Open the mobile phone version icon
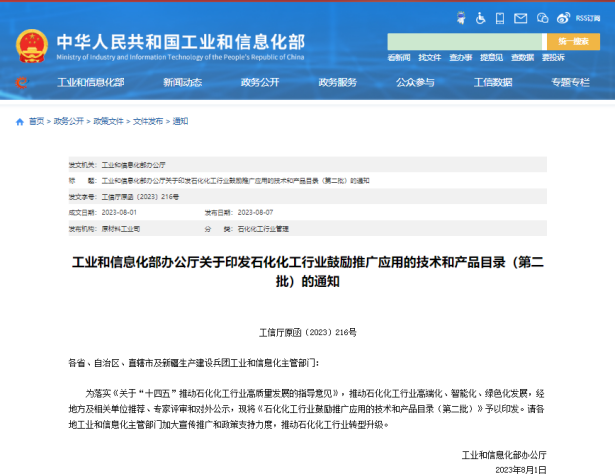The width and height of the screenshot is (616, 475). tap(500, 18)
